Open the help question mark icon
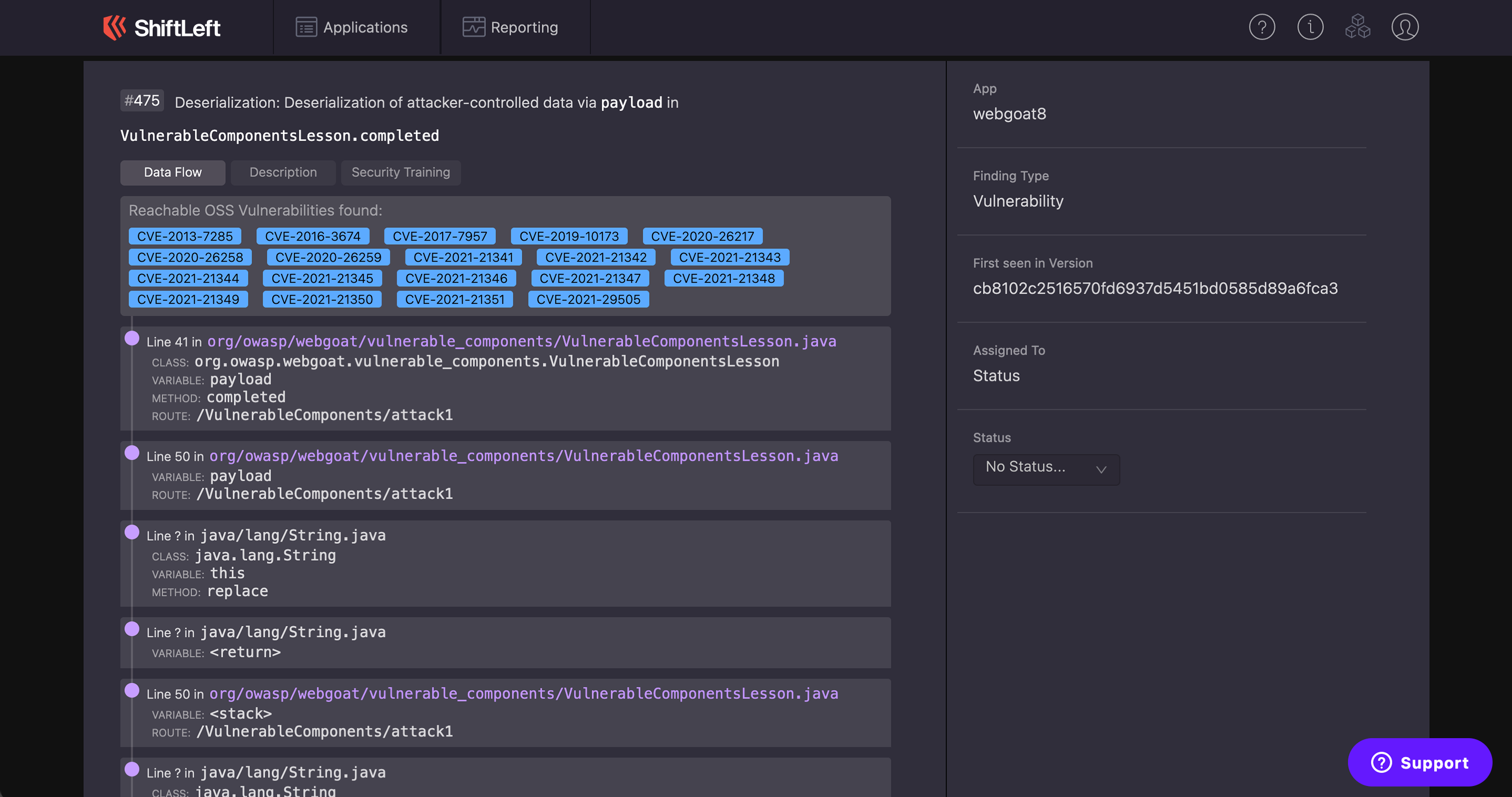1512x797 pixels. [1261, 27]
